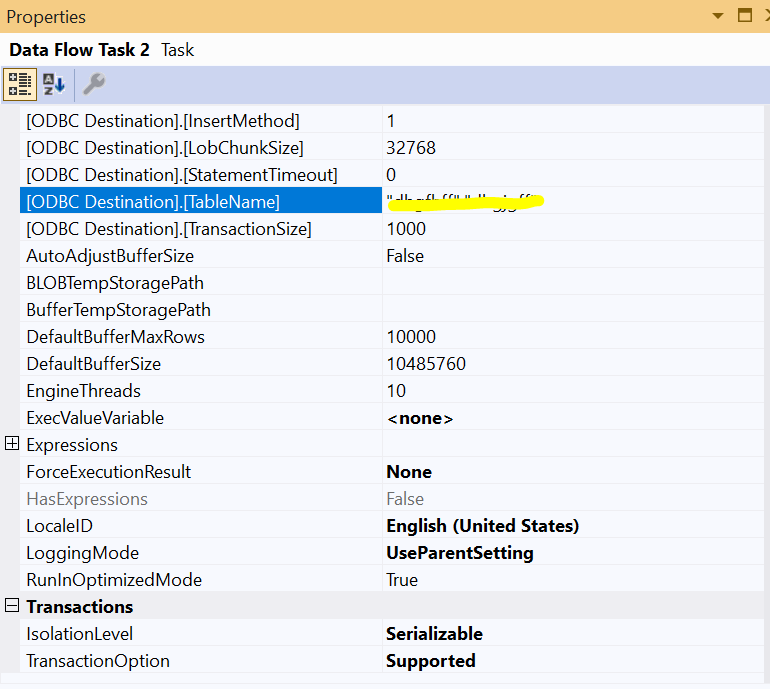Edit DefaultBufferSize value 10485760
This screenshot has width=770, height=689.
(x=573, y=364)
